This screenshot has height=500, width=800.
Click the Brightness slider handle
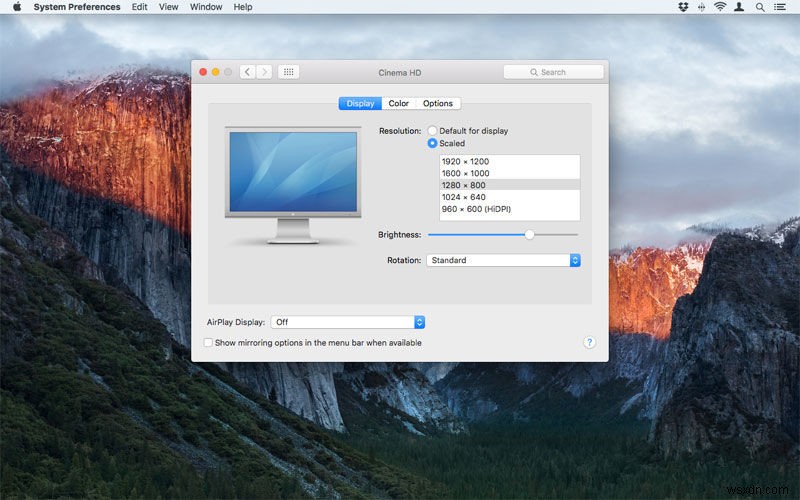tap(529, 234)
